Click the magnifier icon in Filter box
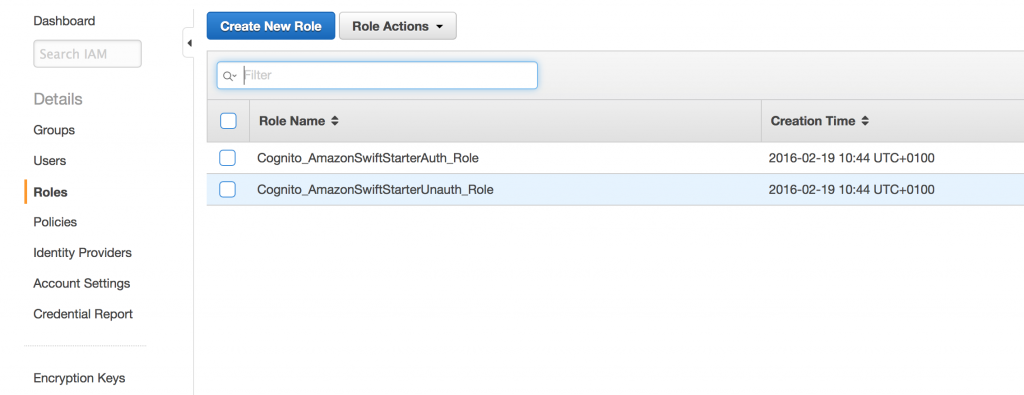The image size is (1024, 395). 229,76
